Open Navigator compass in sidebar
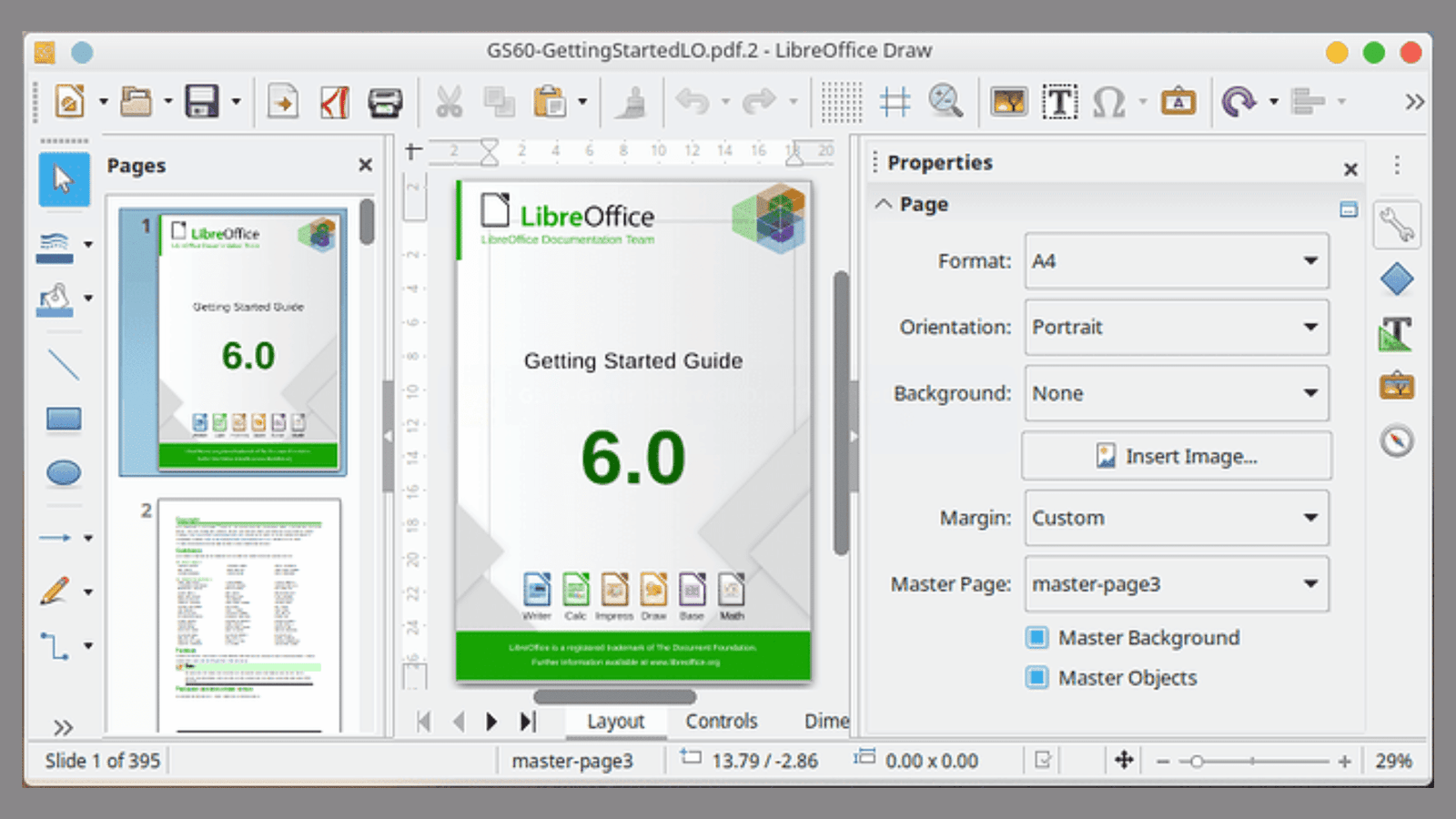The image size is (1456, 819). click(x=1397, y=440)
